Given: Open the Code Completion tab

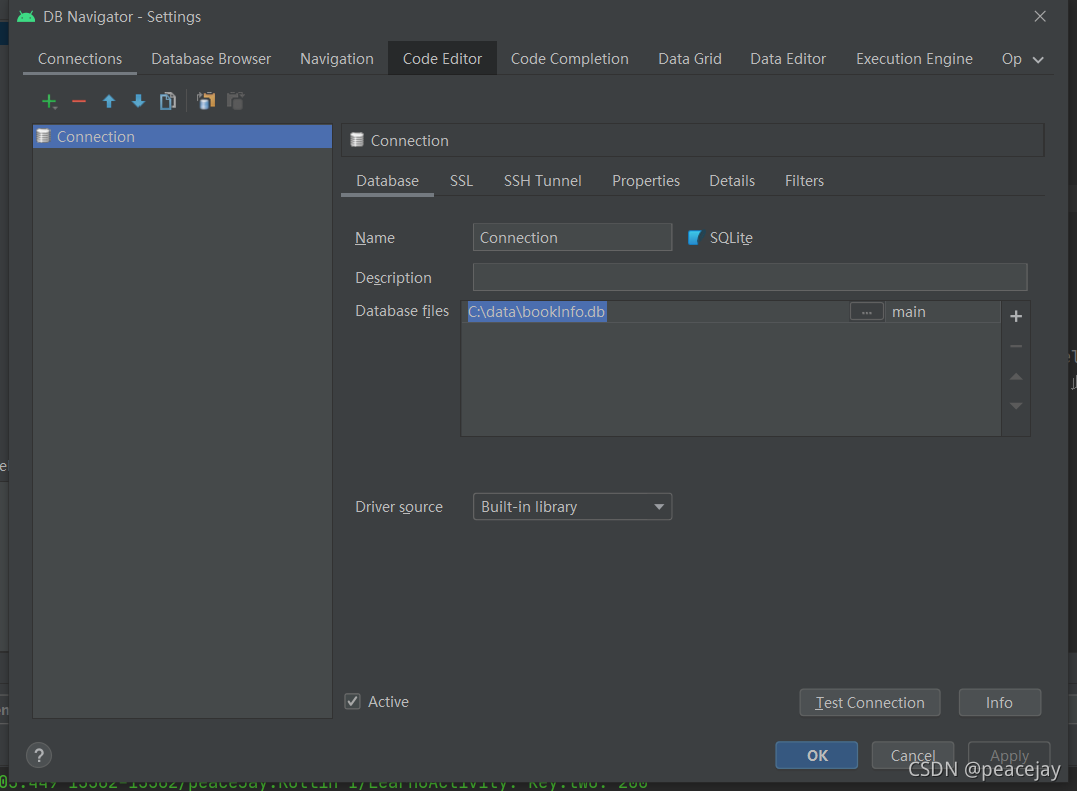Looking at the screenshot, I should click(x=569, y=59).
